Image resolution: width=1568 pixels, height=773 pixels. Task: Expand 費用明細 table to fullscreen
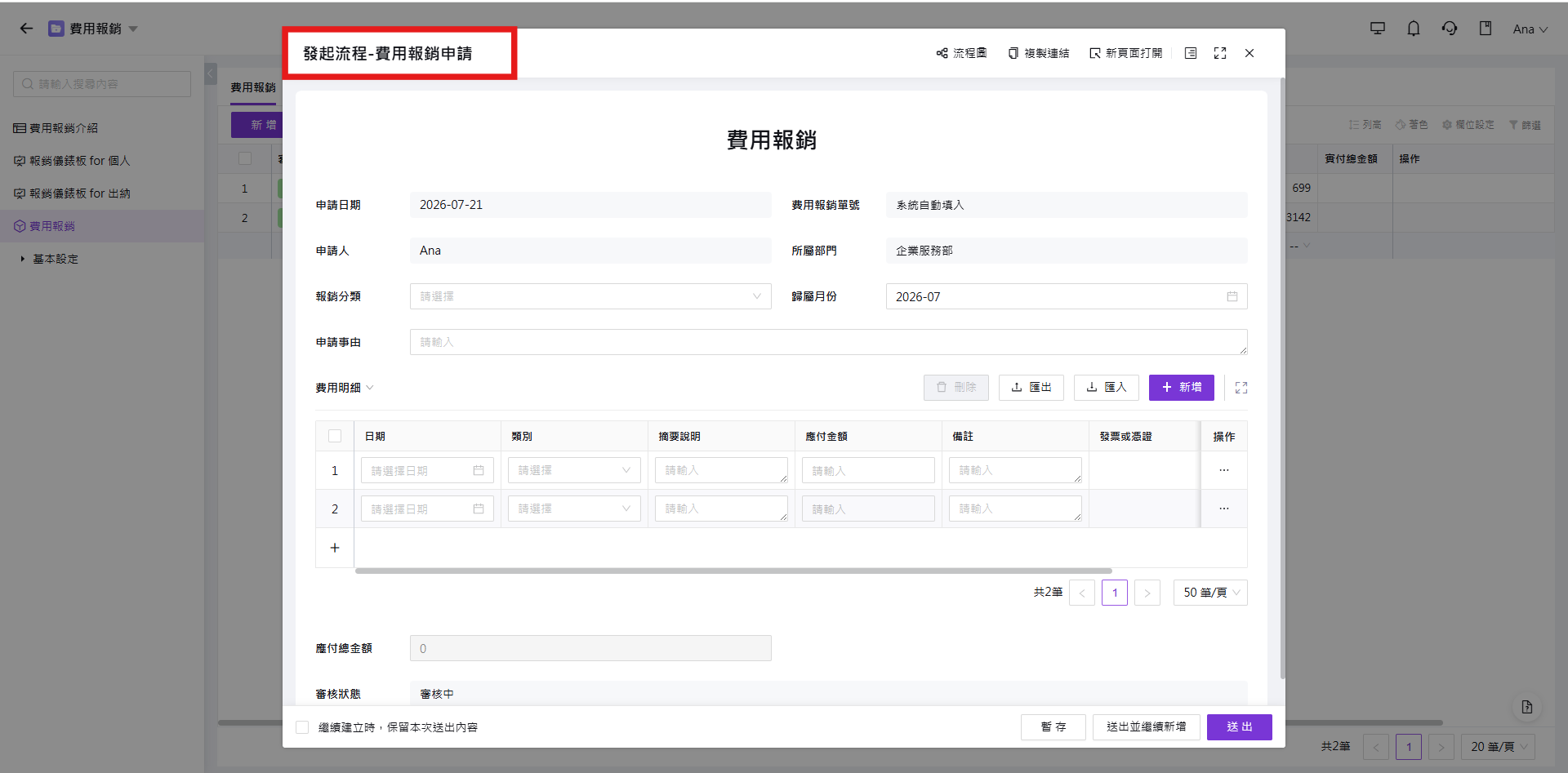(x=1241, y=388)
